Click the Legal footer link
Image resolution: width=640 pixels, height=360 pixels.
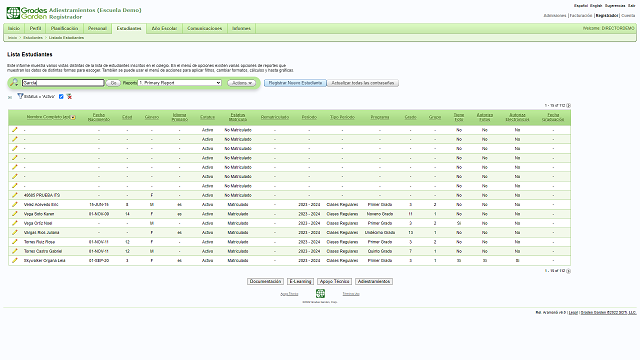click(x=573, y=313)
